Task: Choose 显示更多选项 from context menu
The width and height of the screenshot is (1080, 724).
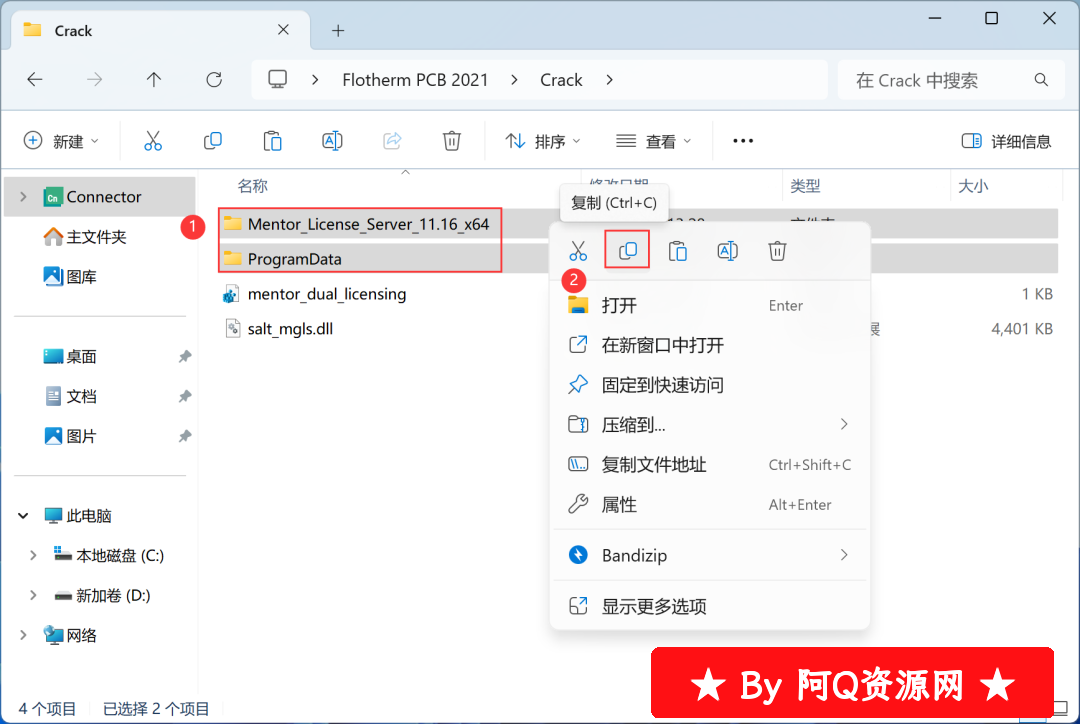Action: (x=709, y=606)
